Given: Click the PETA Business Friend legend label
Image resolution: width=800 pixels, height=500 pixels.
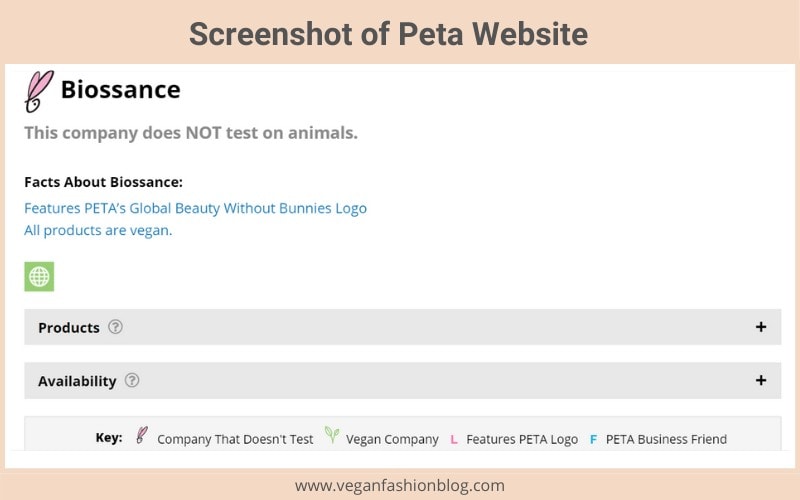Looking at the screenshot, I should coord(666,439).
